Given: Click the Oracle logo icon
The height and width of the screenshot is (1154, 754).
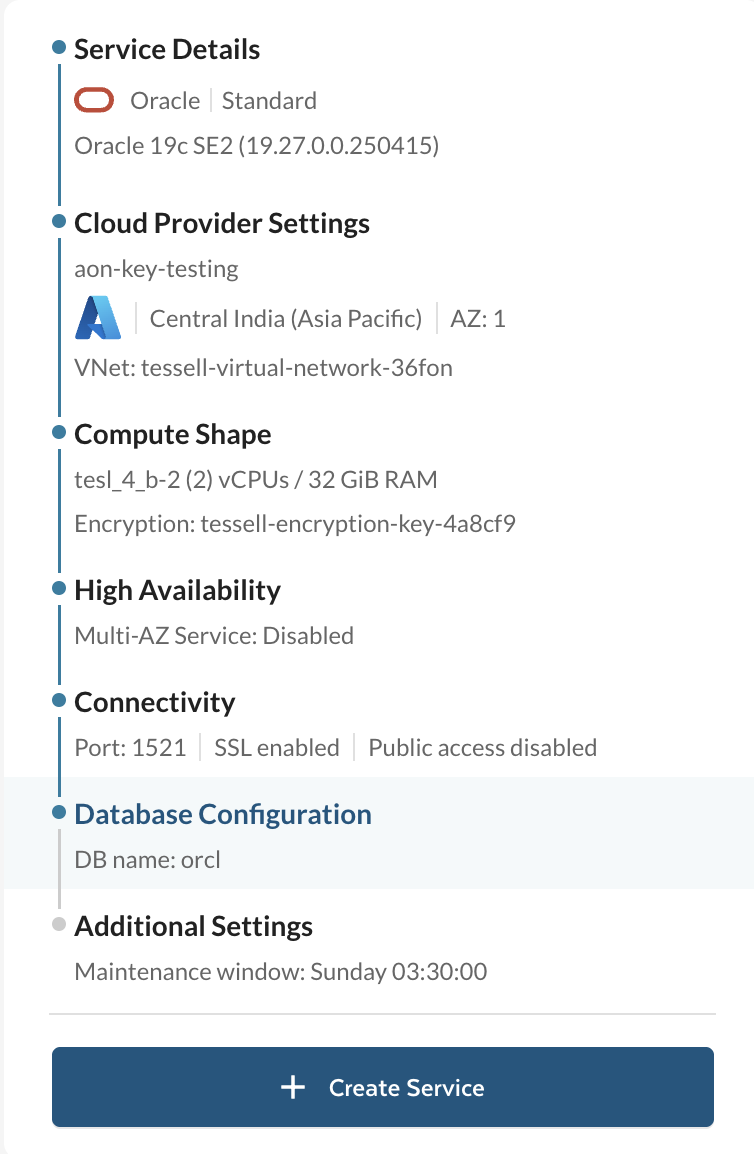Looking at the screenshot, I should click(96, 100).
